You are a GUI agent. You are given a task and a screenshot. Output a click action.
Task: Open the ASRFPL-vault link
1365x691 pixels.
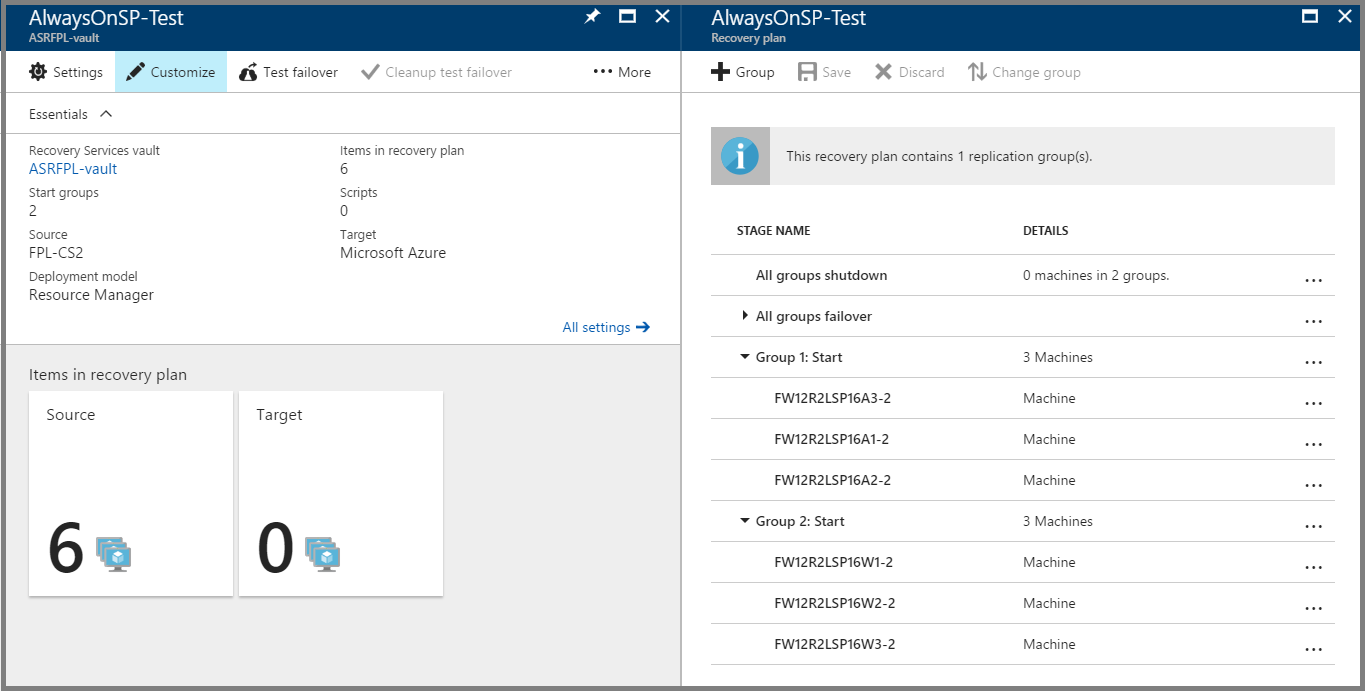(73, 169)
